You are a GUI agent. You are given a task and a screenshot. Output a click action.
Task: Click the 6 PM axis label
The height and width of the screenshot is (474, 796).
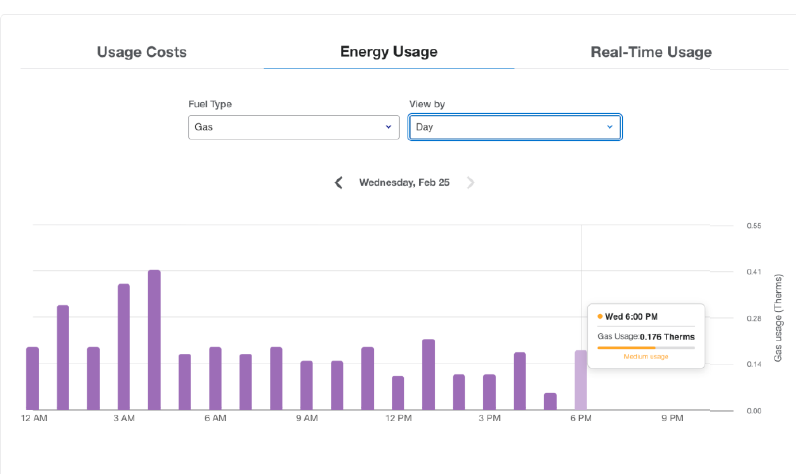(581, 418)
